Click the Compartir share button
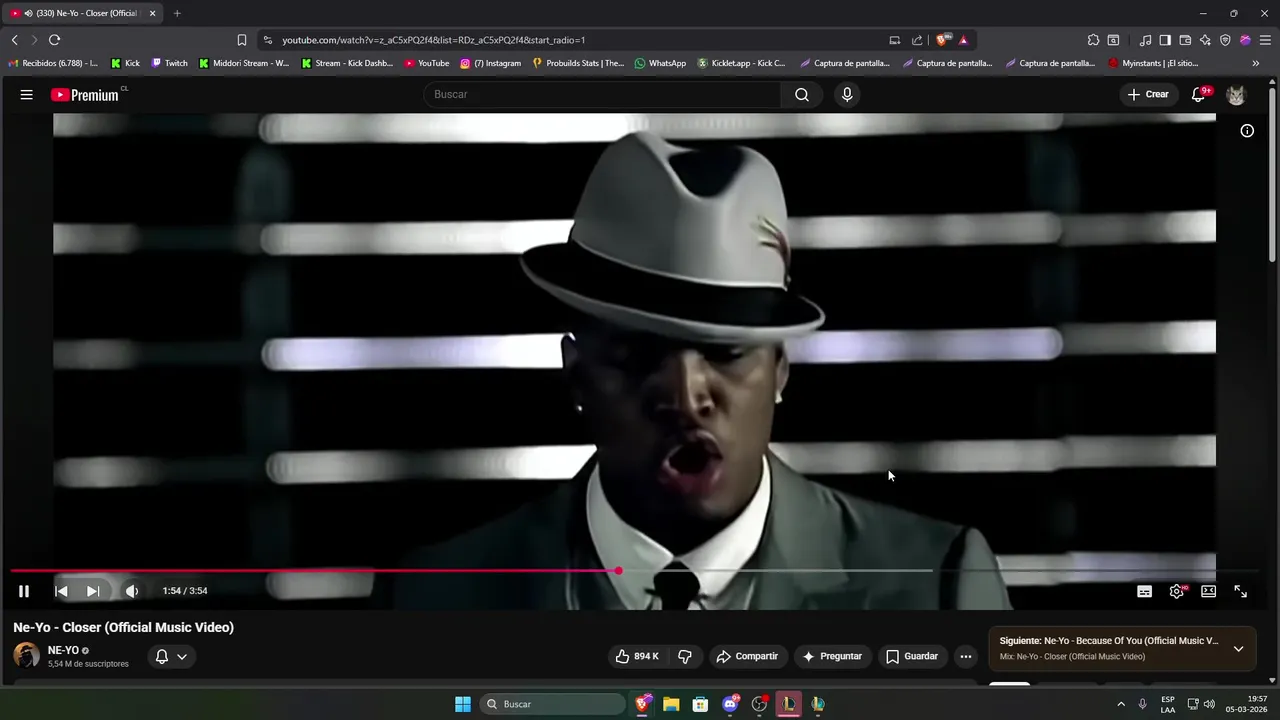 (747, 656)
